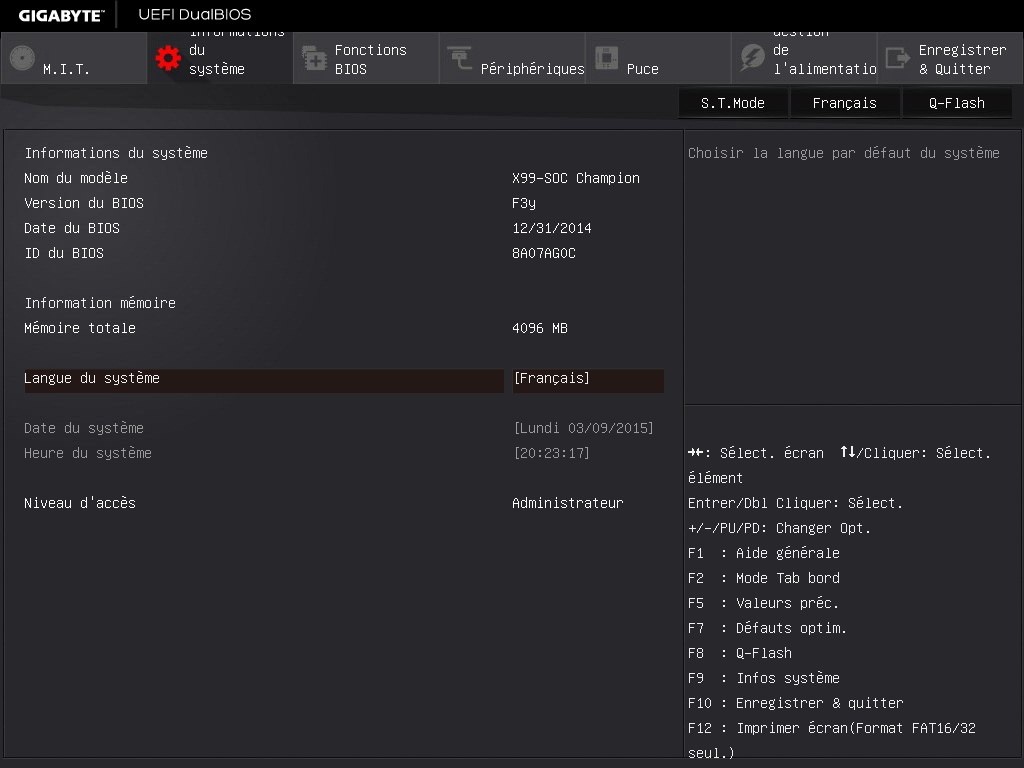
Task: Select the Administrateur access level value
Action: click(x=567, y=503)
